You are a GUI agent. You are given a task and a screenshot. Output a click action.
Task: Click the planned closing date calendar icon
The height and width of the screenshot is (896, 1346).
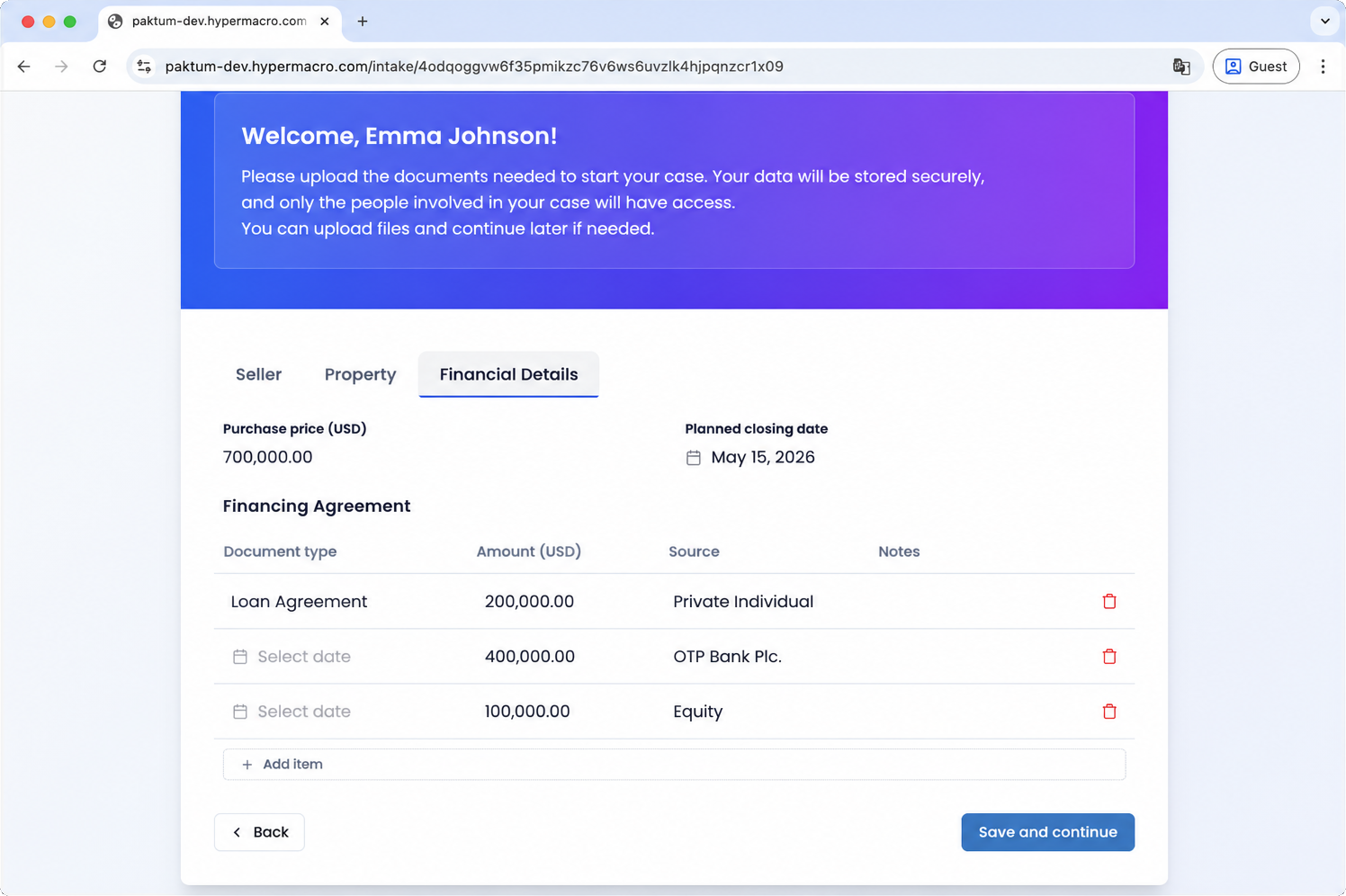pyautogui.click(x=694, y=458)
